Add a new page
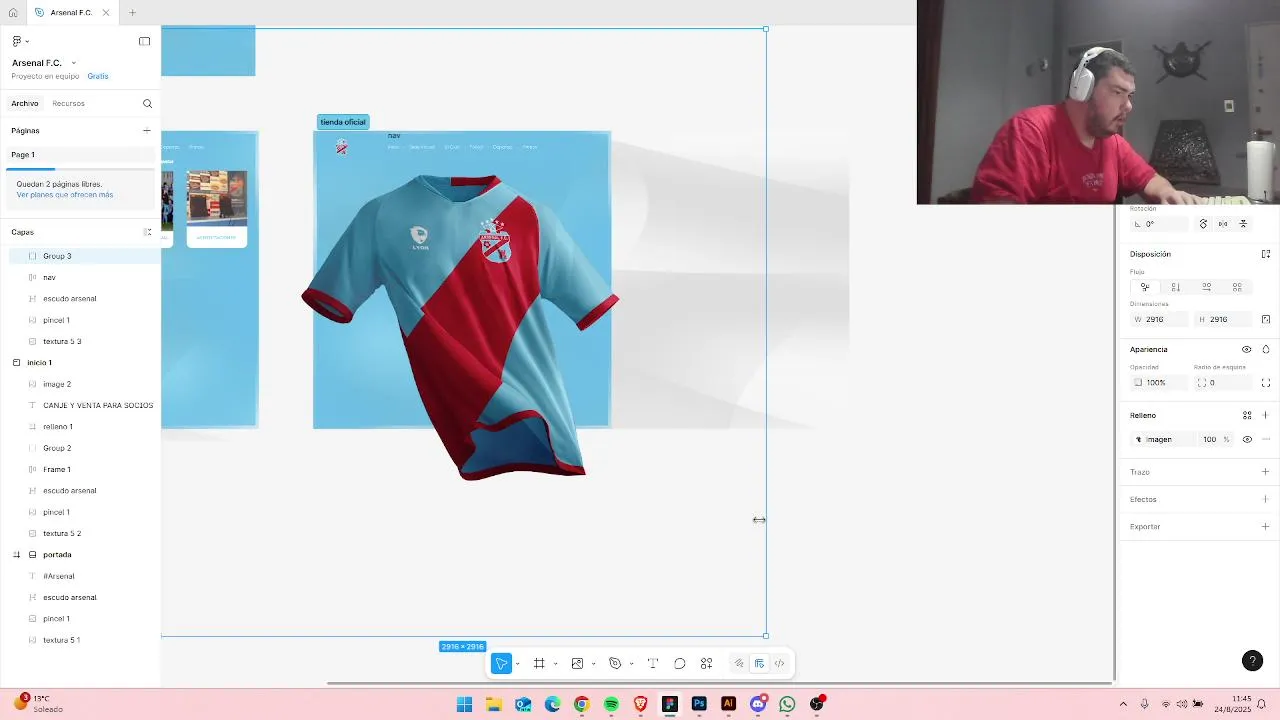The image size is (1280, 720). pyautogui.click(x=146, y=130)
